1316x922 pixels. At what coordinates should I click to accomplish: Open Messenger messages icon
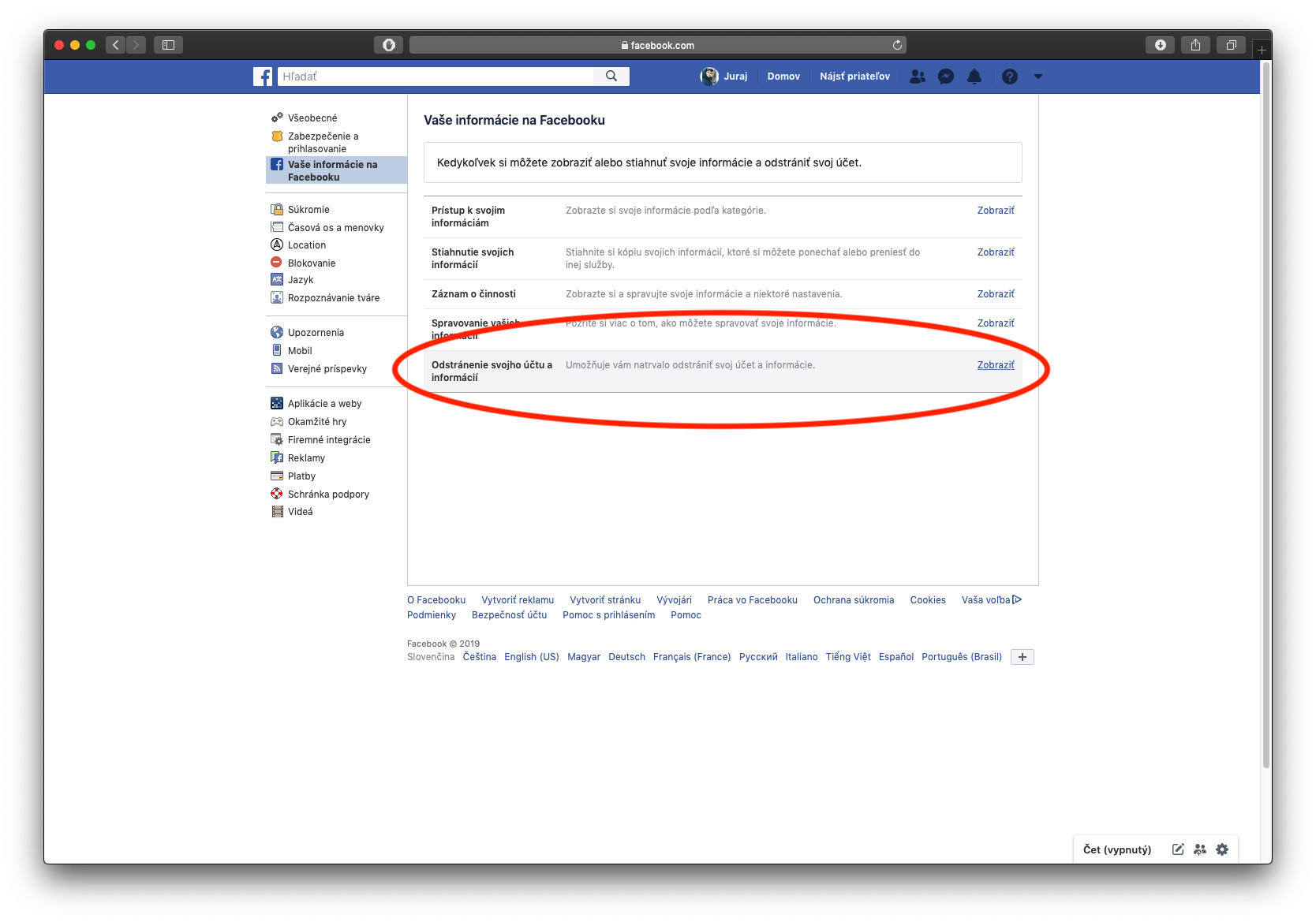(x=946, y=77)
